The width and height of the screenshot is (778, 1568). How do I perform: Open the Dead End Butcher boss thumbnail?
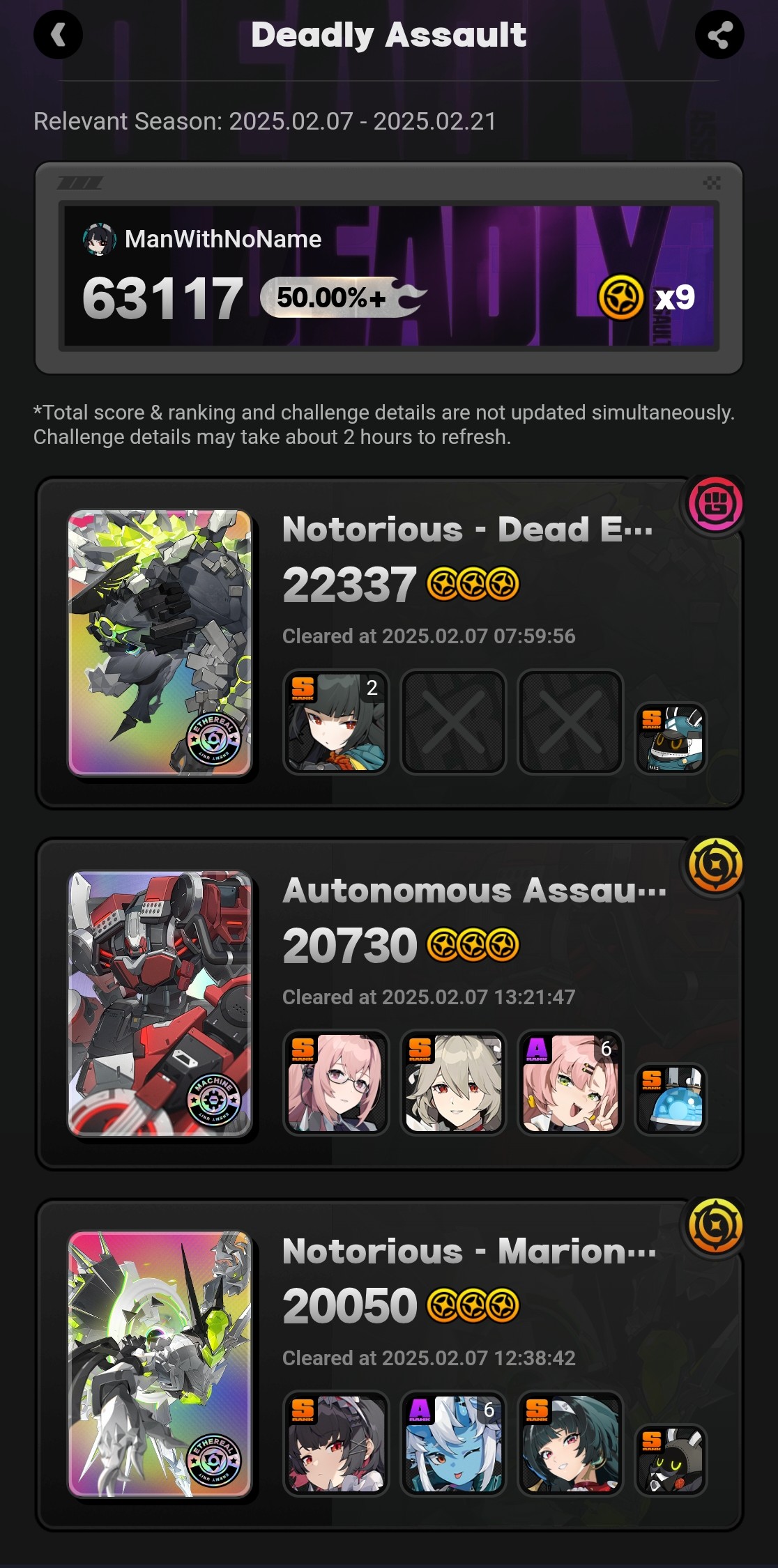160,643
